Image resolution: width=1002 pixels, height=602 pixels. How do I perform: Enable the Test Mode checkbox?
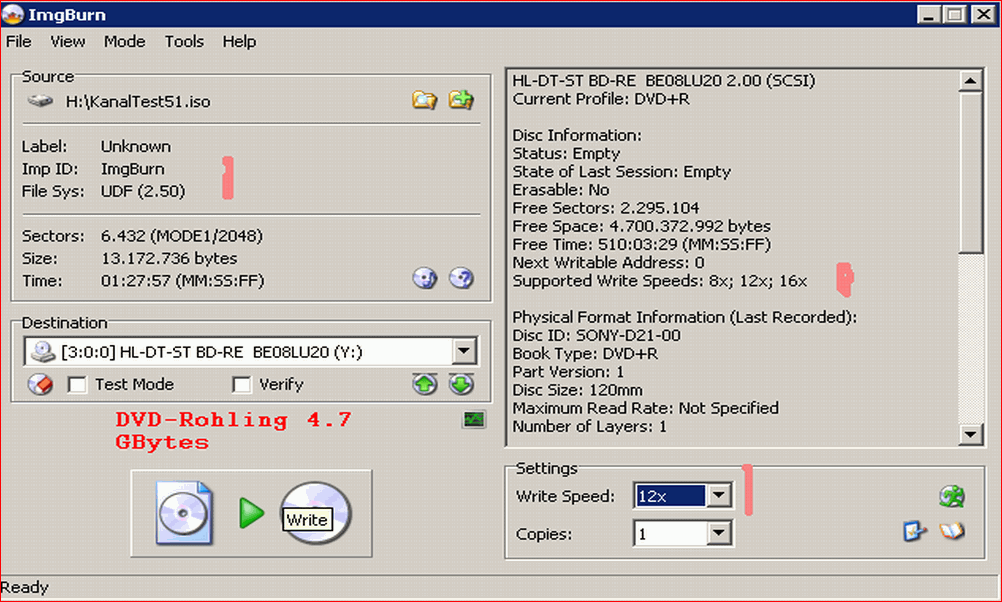[x=76, y=385]
